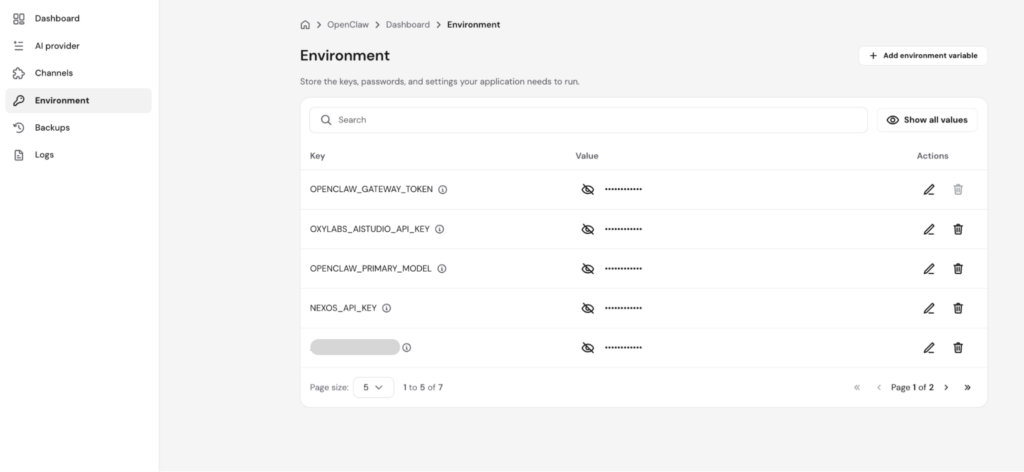The height and width of the screenshot is (472, 1024).
Task: Click the OXYLABS_AISTUDIO_API_KEY key text
Action: pos(370,229)
